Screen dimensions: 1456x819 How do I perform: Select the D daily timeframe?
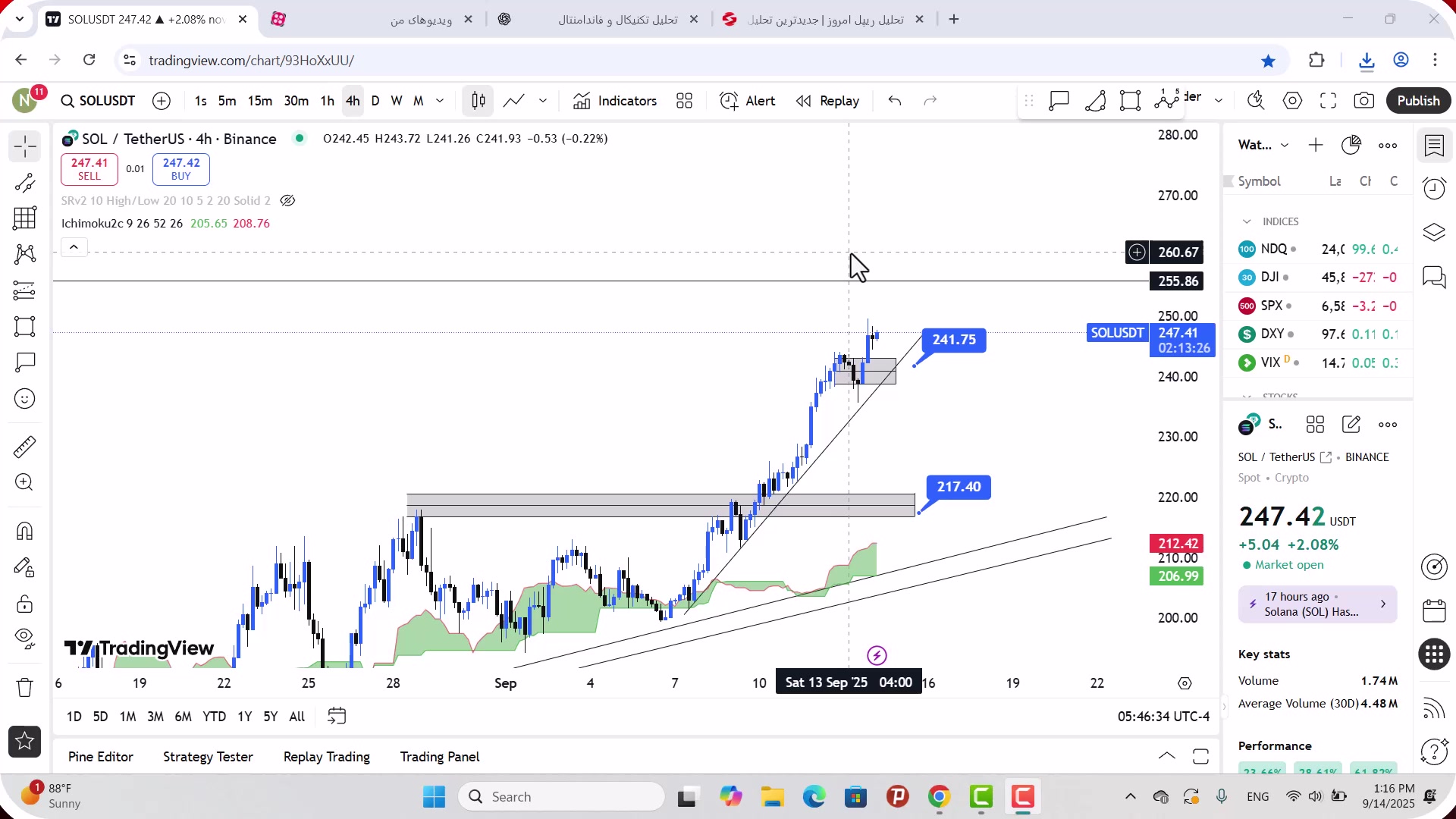(375, 101)
